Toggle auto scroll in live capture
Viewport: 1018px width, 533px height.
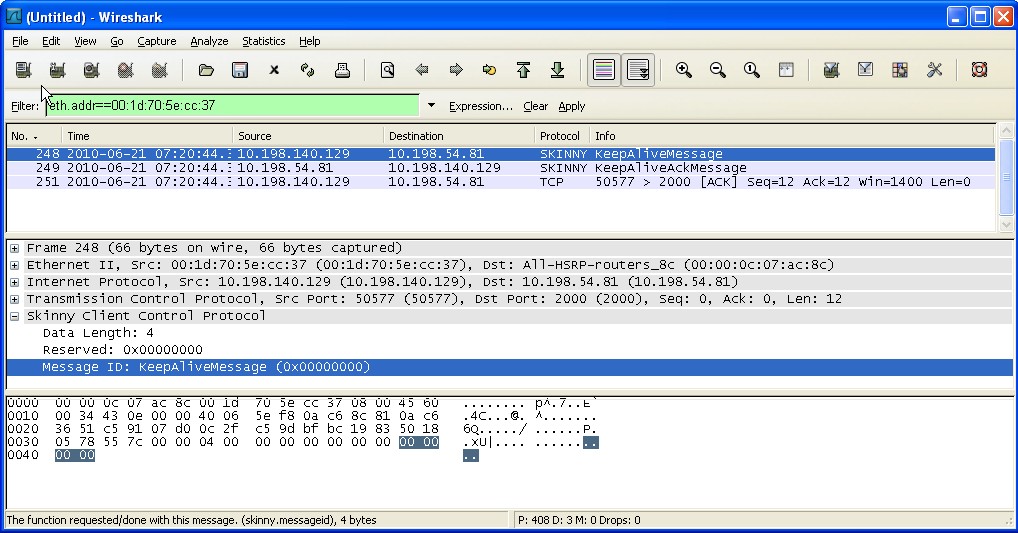coord(638,70)
